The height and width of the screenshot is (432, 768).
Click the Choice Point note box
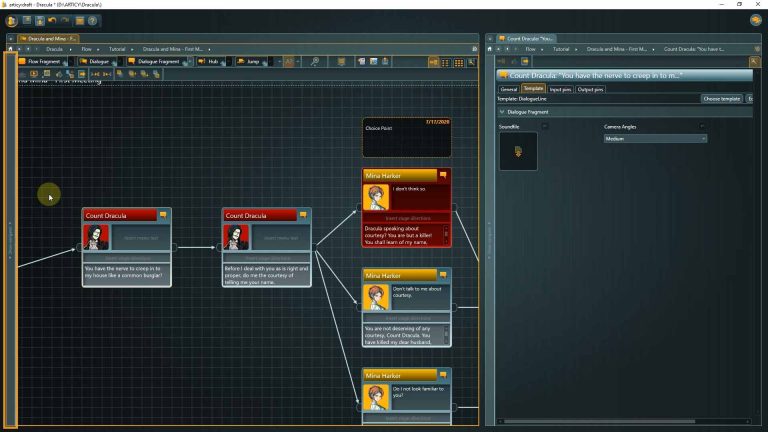(x=407, y=137)
